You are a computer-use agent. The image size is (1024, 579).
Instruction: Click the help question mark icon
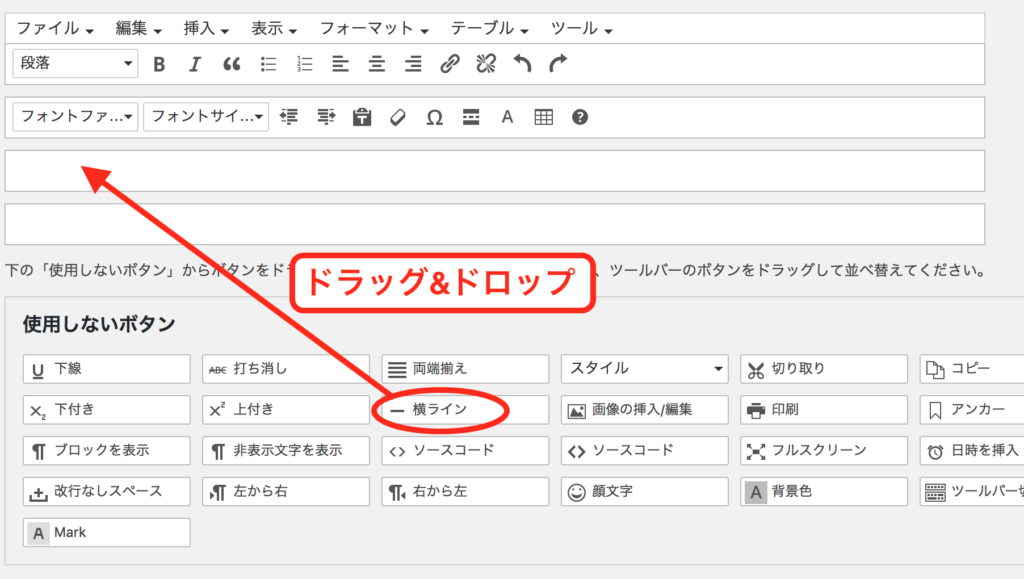pyautogui.click(x=579, y=117)
